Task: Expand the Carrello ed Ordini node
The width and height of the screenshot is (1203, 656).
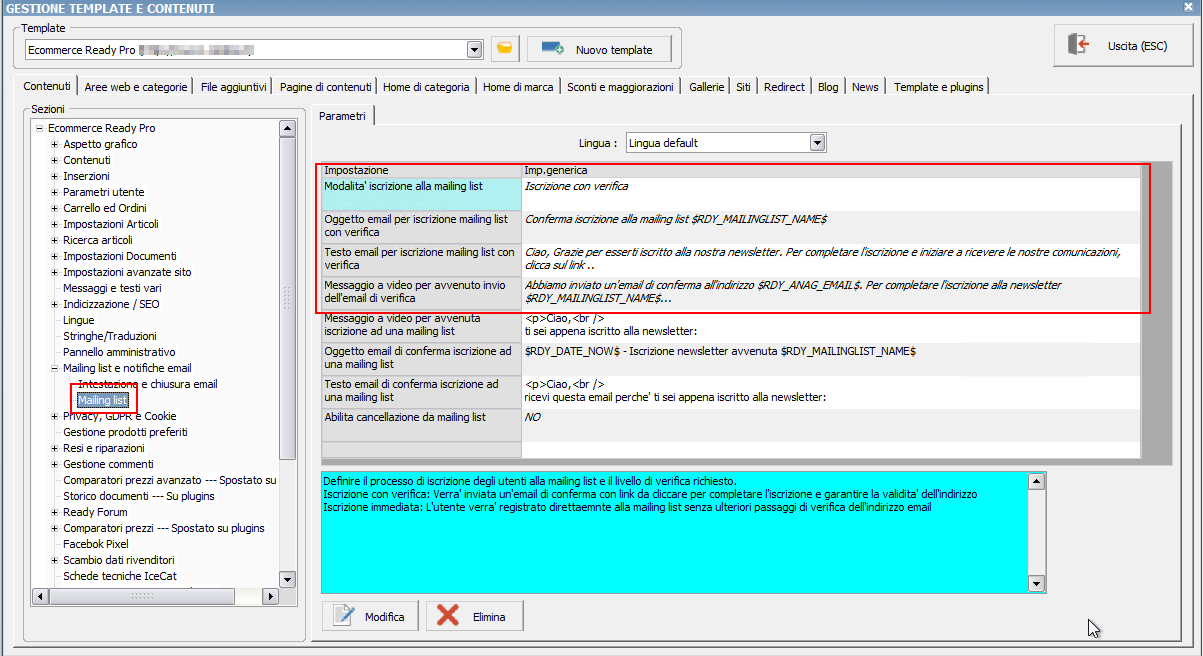Action: 55,208
